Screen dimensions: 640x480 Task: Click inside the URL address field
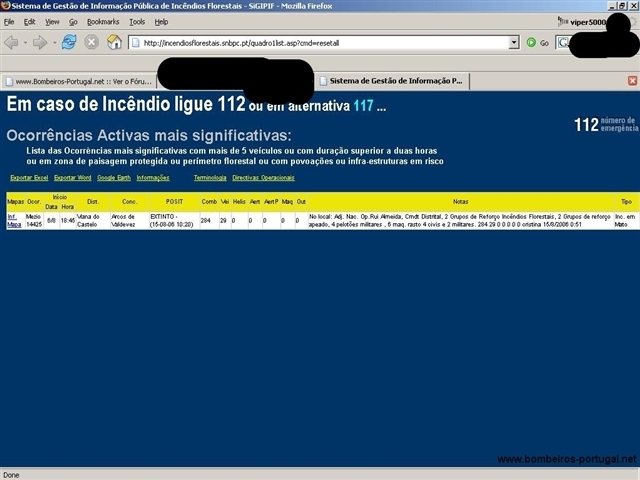click(320, 43)
